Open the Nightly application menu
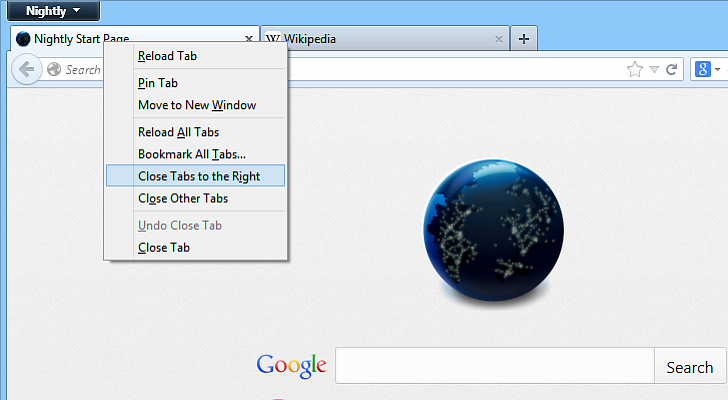 (x=53, y=11)
